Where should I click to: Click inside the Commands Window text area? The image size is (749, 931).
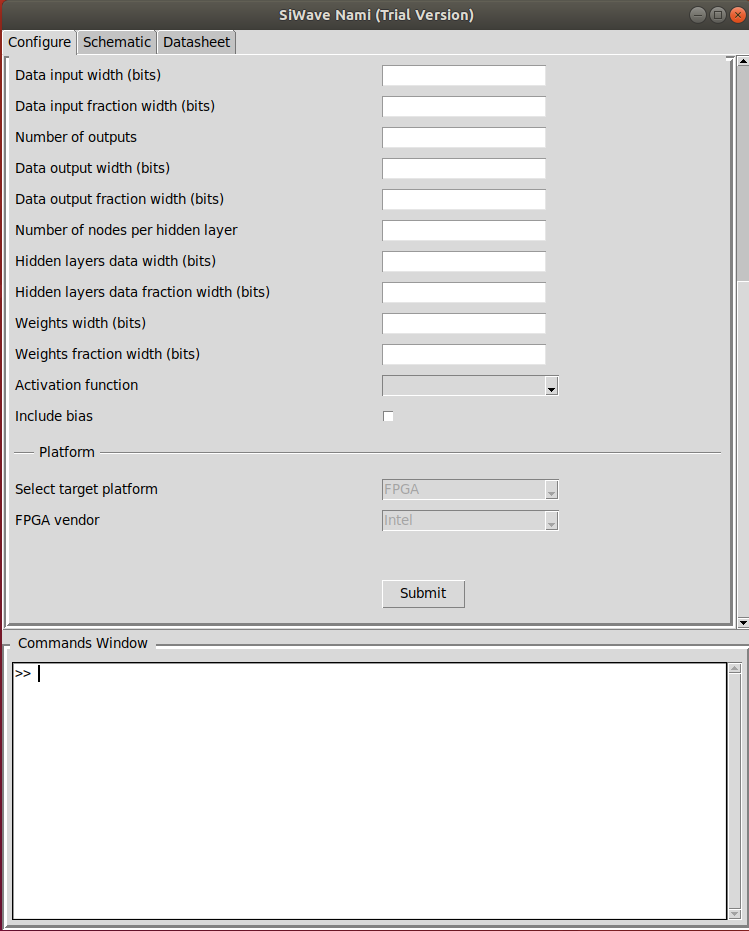click(x=370, y=790)
